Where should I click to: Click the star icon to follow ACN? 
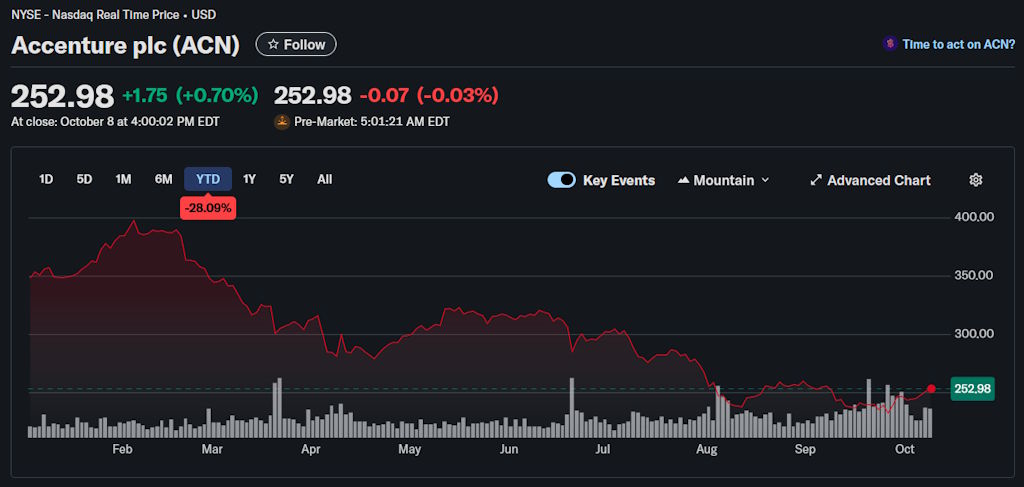click(273, 44)
